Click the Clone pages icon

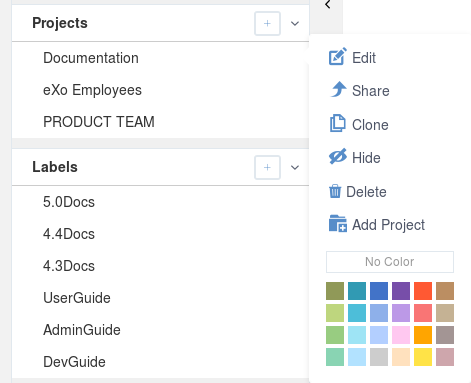pos(338,123)
